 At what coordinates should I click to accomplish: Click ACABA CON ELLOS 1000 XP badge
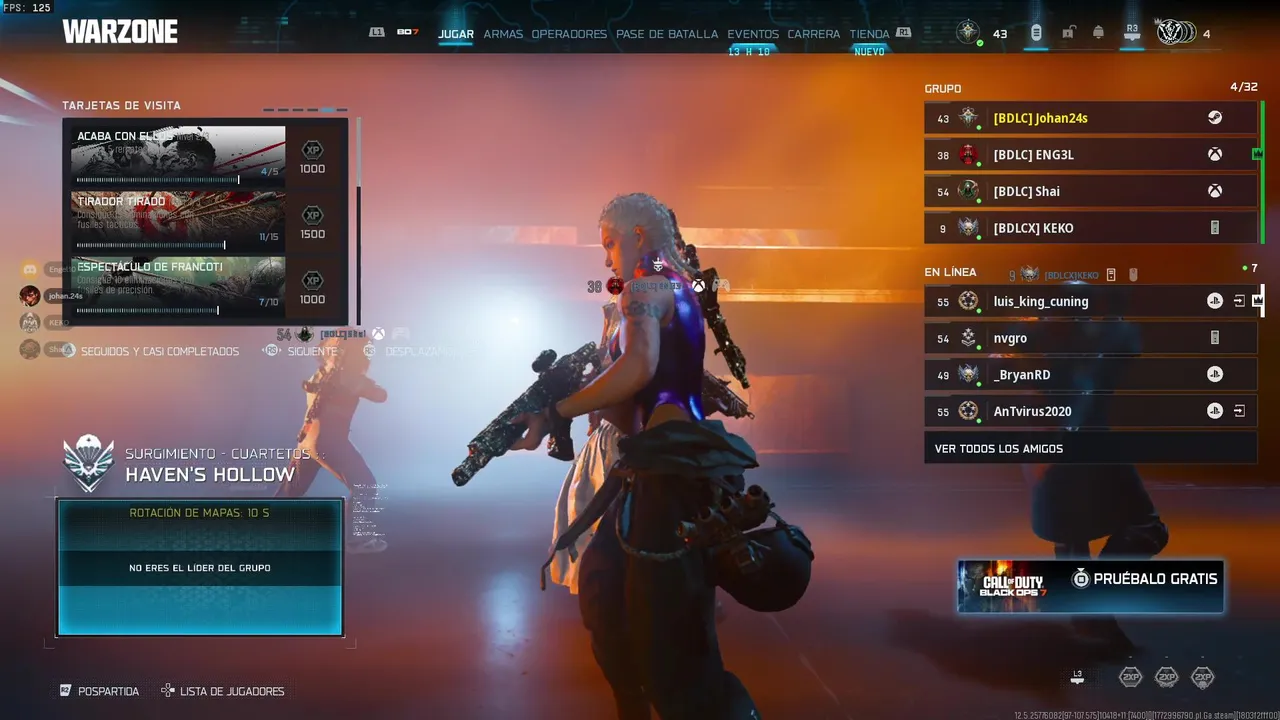(x=313, y=156)
